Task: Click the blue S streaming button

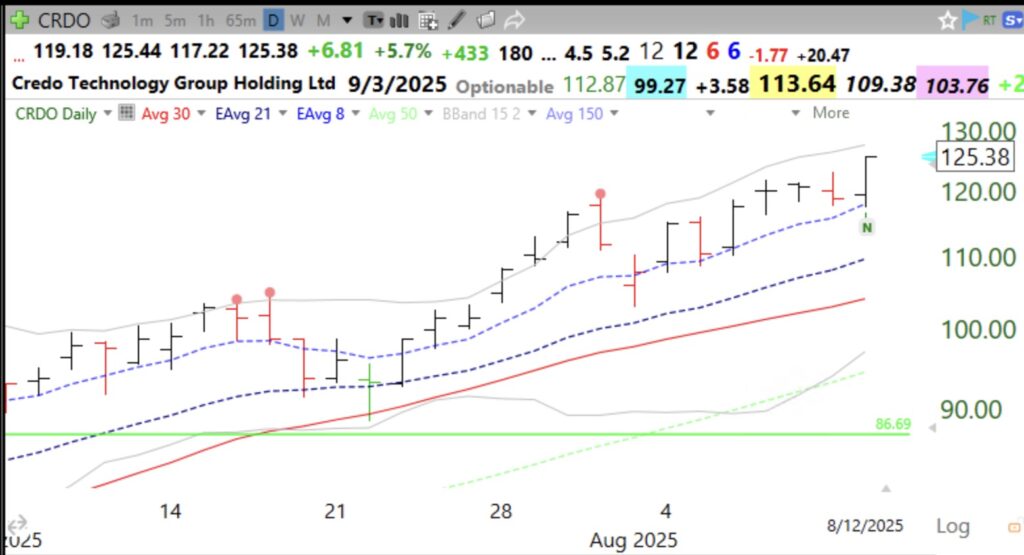Action: click(1013, 20)
